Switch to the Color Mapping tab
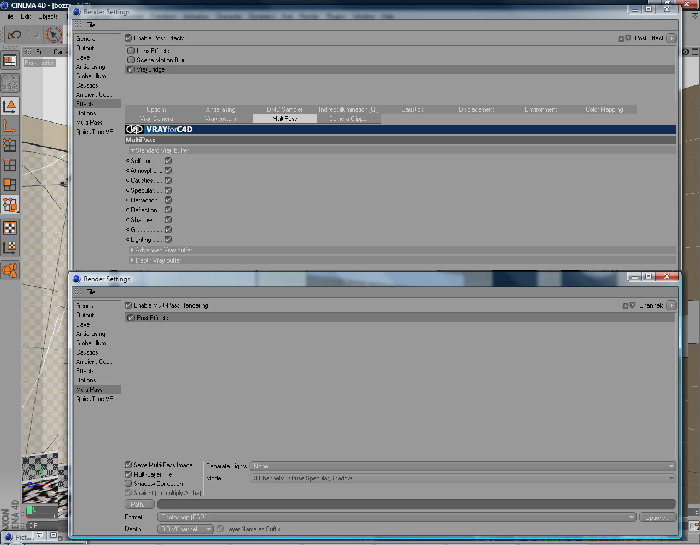This screenshot has height=545, width=700. [604, 109]
